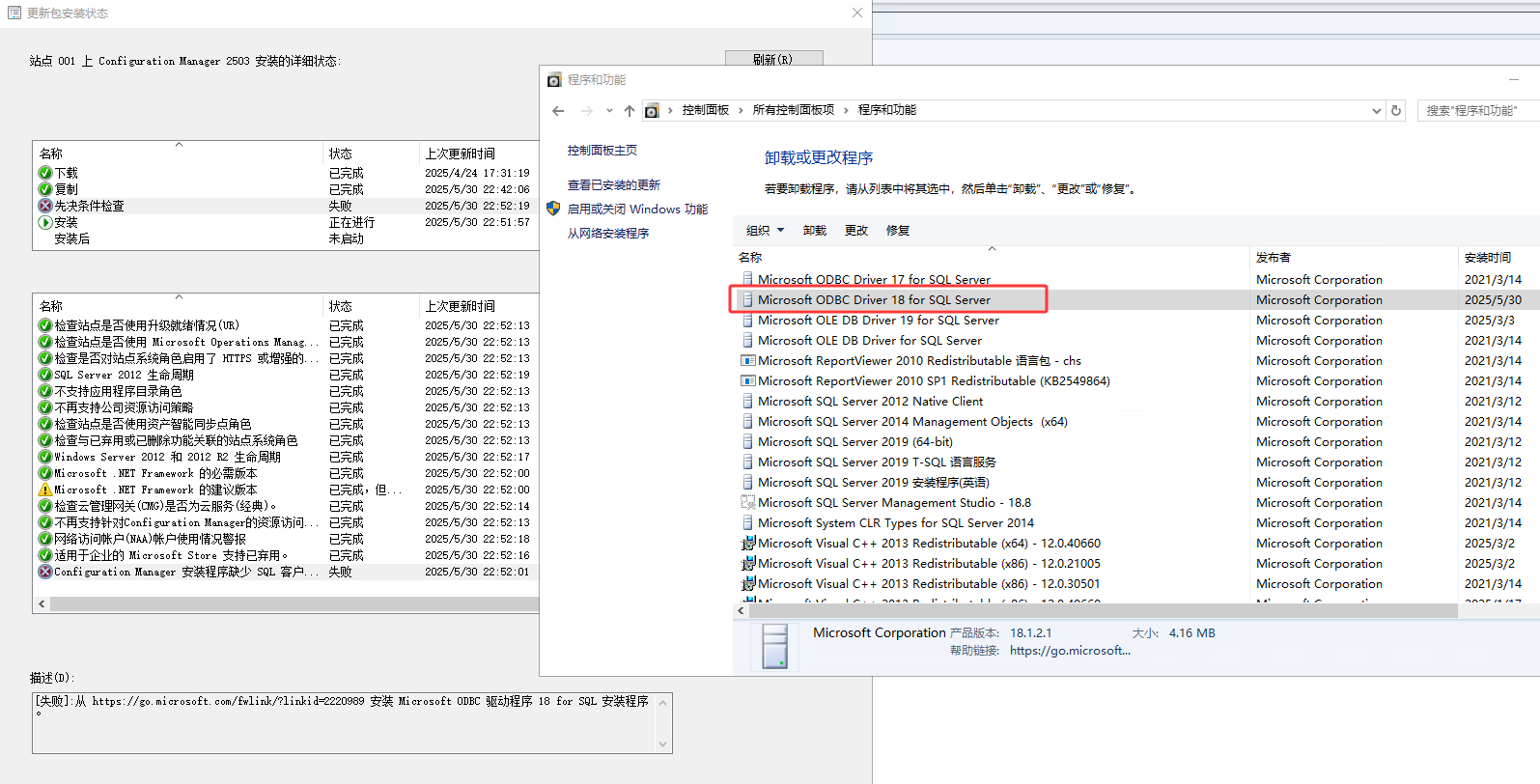Click the 卸载 toolbar command
Viewport: 1540px width, 784px height.
point(814,230)
